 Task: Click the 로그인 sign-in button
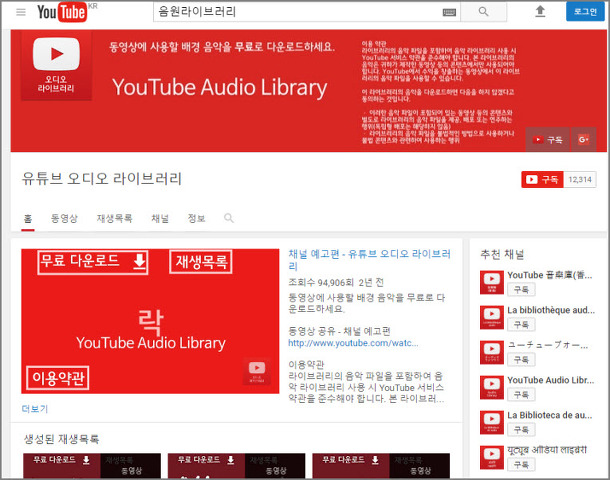click(585, 12)
